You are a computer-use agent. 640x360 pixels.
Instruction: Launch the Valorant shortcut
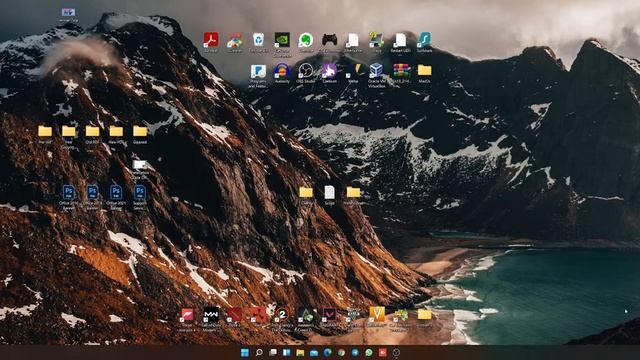point(329,315)
